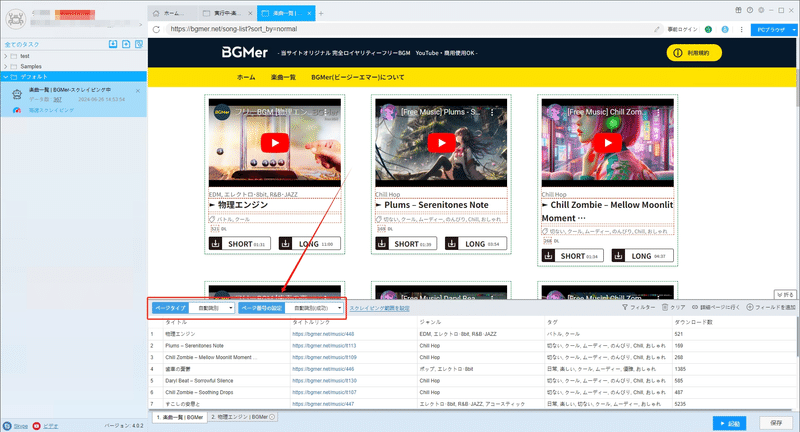Click SHORT download for 物理エンジン
This screenshot has width=800, height=432.
240,244
